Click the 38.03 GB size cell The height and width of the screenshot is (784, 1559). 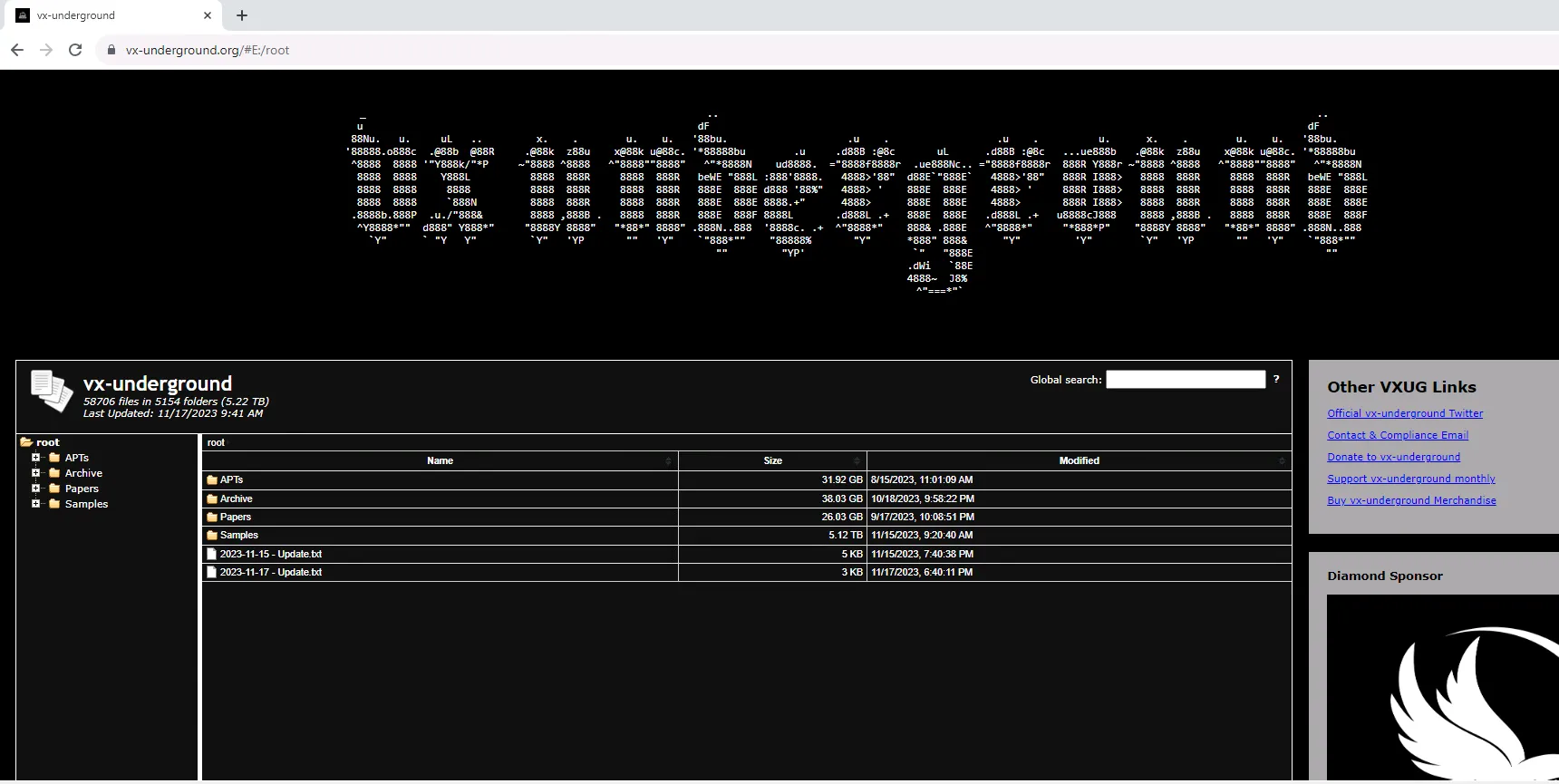(772, 498)
